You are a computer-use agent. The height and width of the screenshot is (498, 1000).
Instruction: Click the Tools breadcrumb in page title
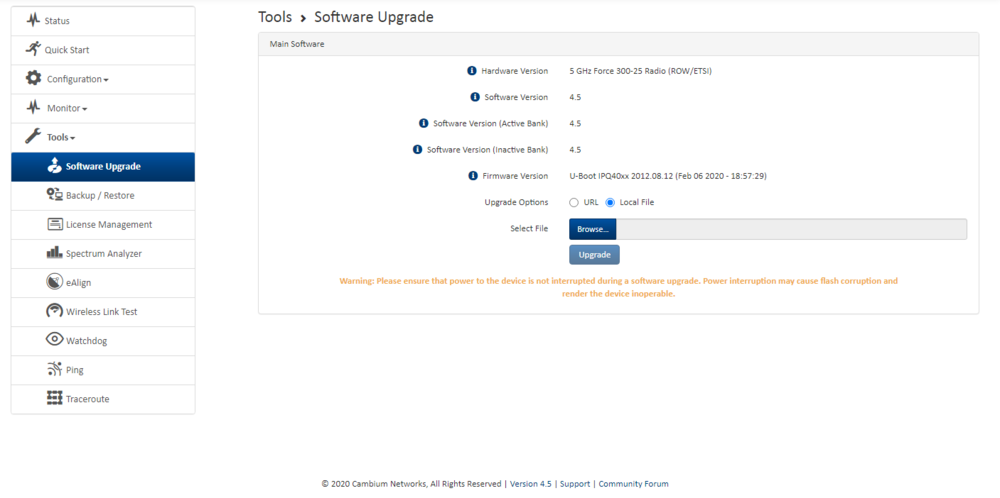[275, 17]
